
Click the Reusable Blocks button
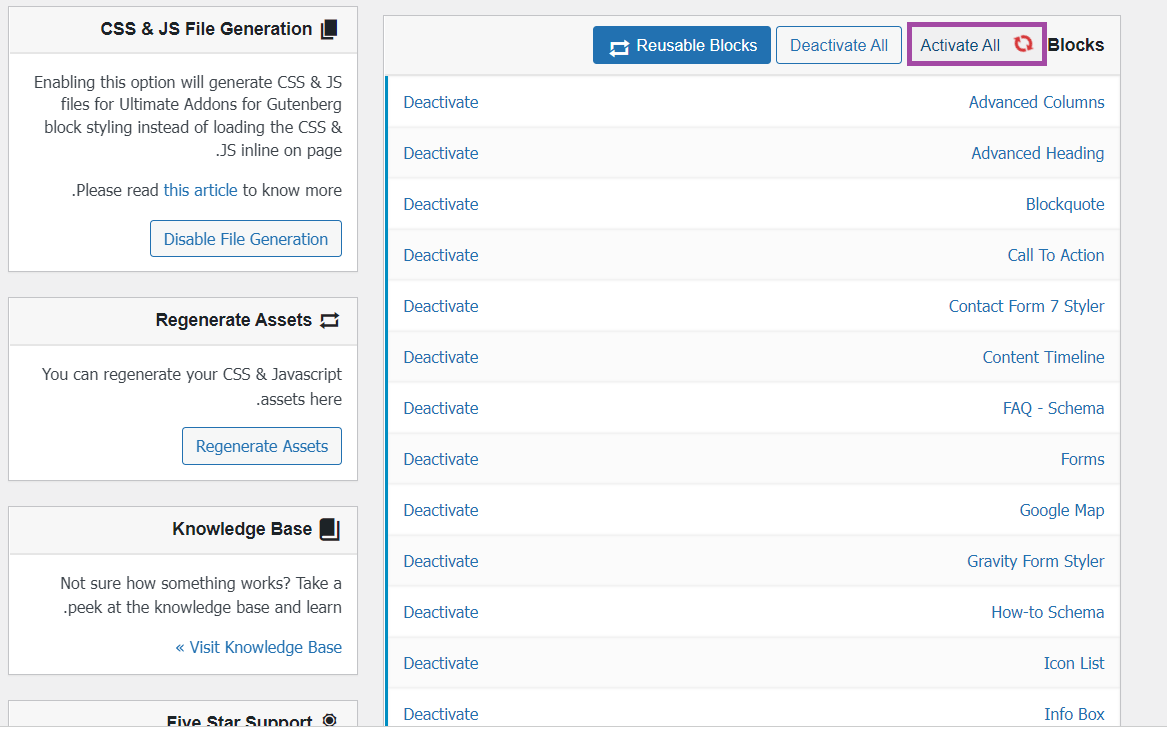[681, 45]
